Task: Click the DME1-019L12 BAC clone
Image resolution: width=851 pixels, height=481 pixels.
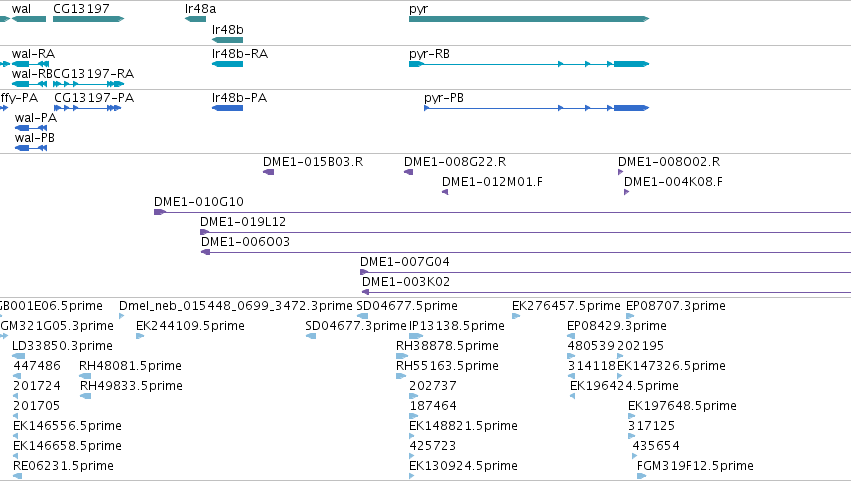Action: 525,232
